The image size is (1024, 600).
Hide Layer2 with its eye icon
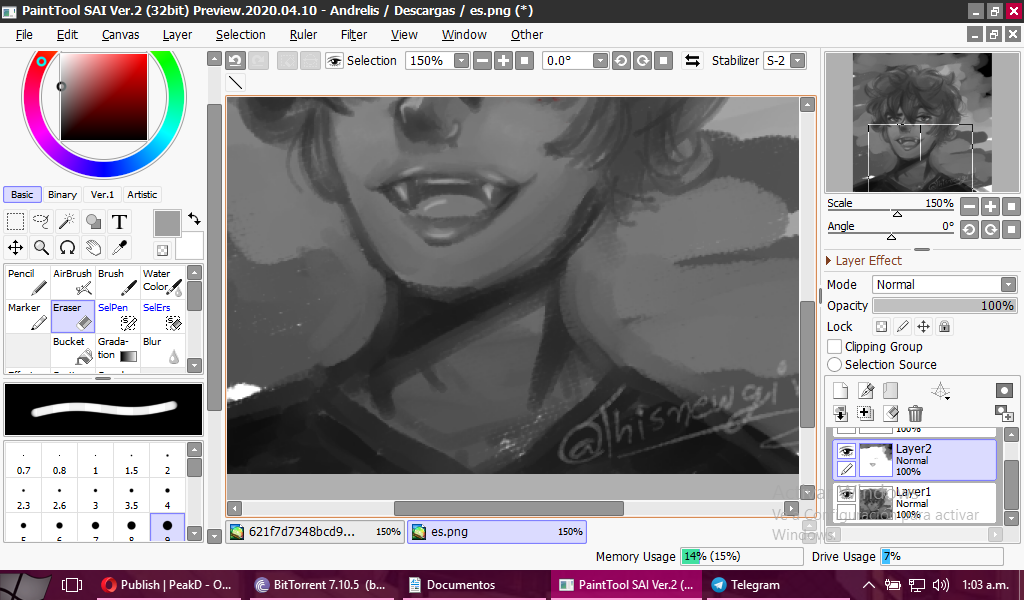(x=846, y=451)
